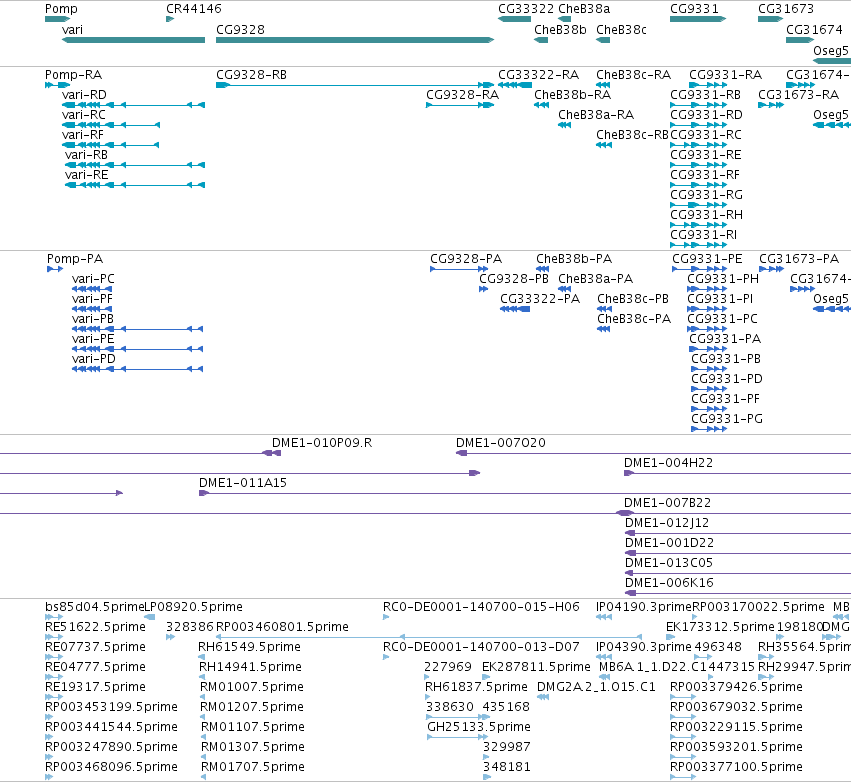851x782 pixels.
Task: Select the bs85d04.5prime EST
Action: (54, 617)
